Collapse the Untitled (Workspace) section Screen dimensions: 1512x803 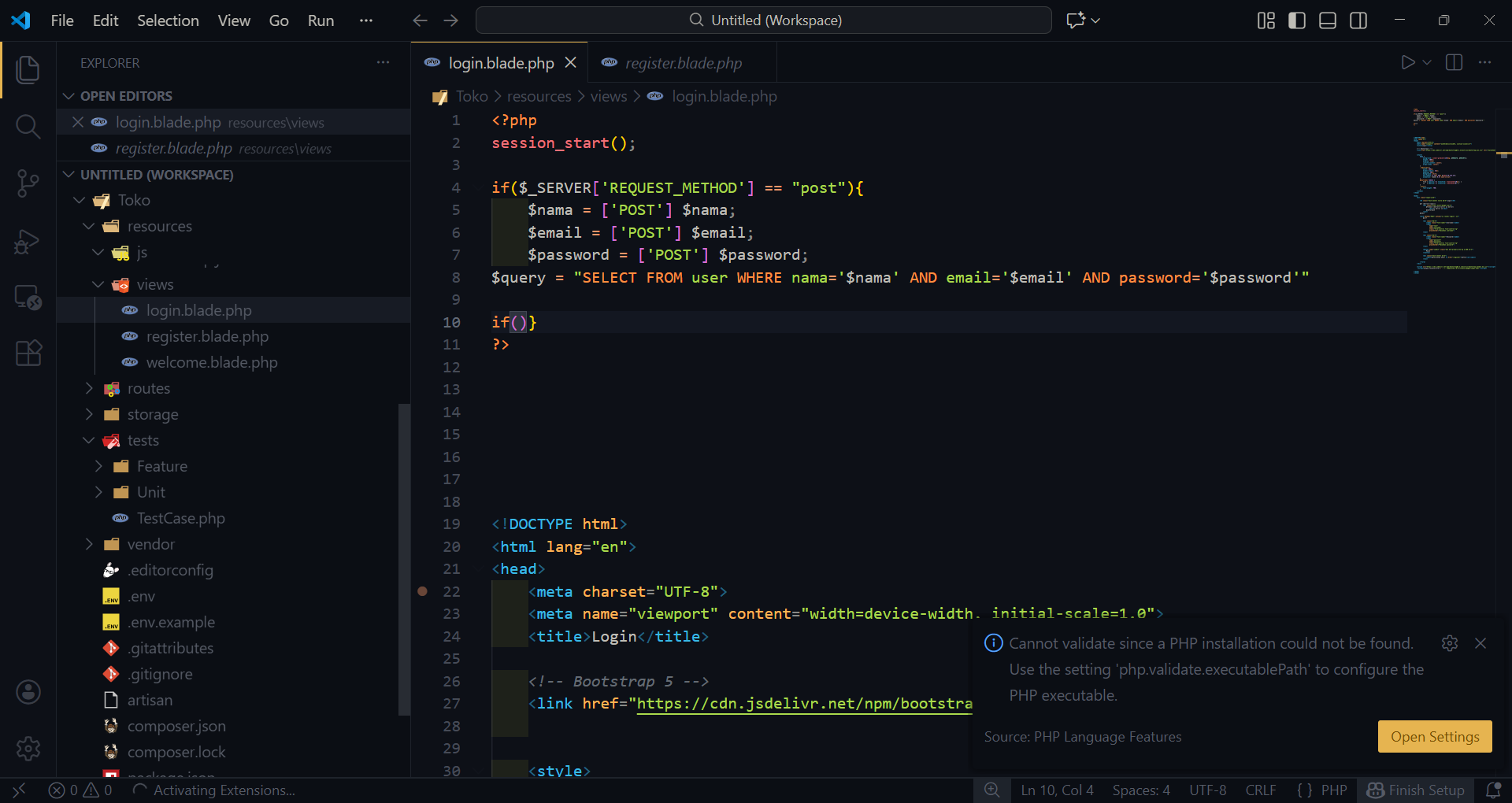tap(69, 175)
